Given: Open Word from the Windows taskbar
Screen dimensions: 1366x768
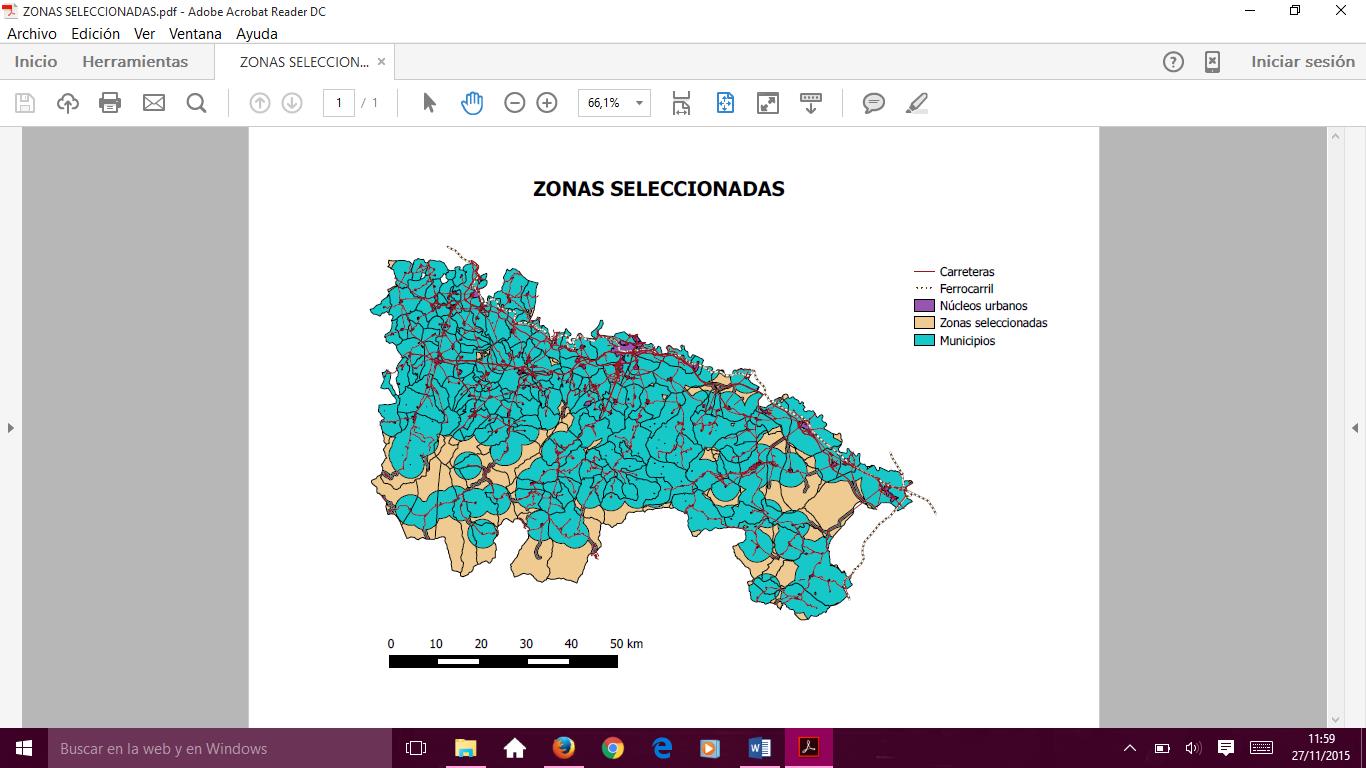Looking at the screenshot, I should point(759,748).
